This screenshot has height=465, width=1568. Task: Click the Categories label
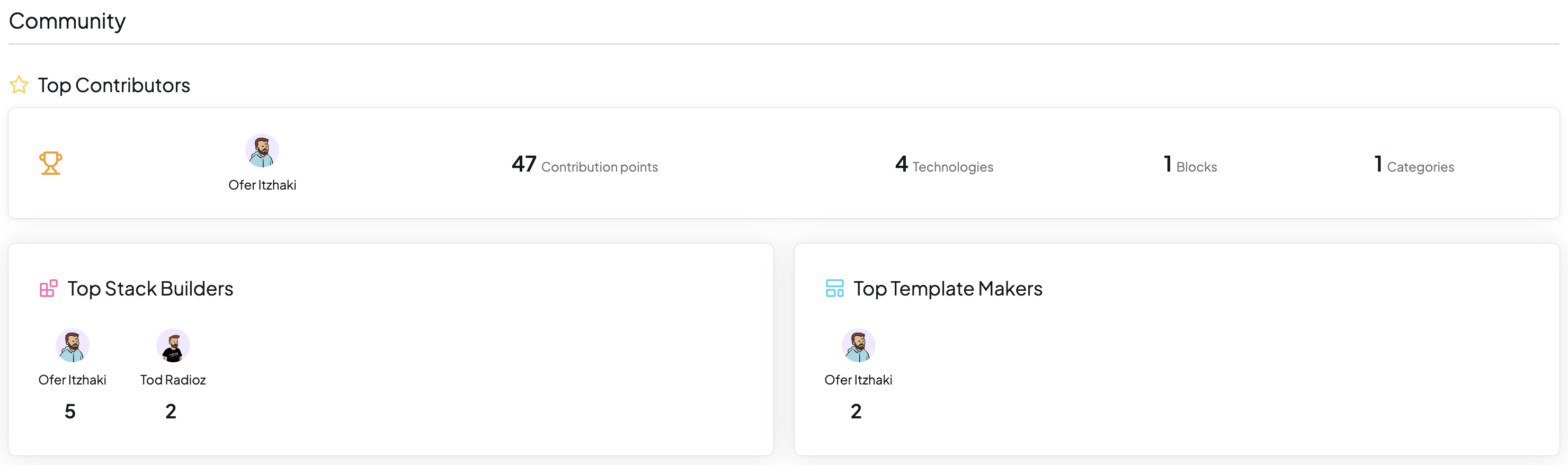(x=1420, y=167)
